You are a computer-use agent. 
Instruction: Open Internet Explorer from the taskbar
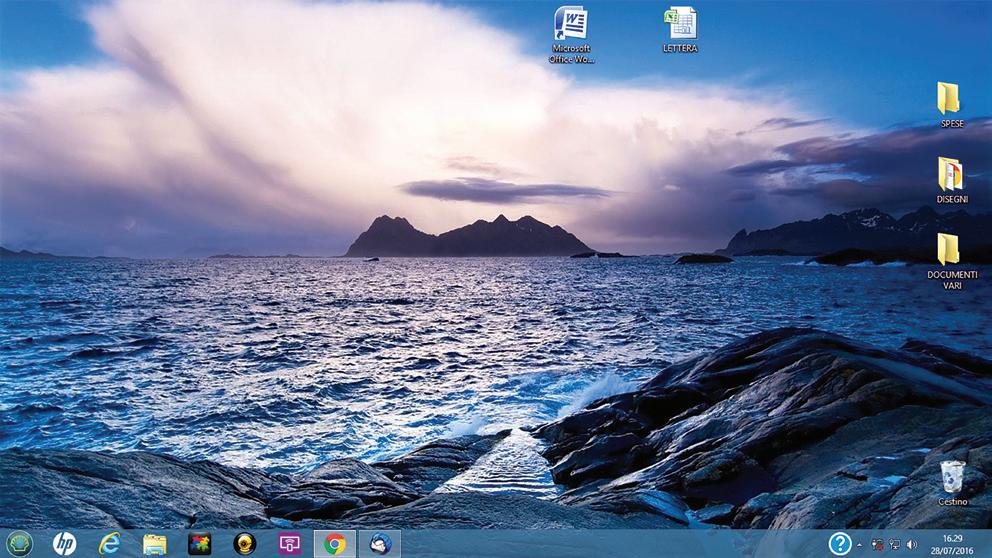(x=109, y=543)
